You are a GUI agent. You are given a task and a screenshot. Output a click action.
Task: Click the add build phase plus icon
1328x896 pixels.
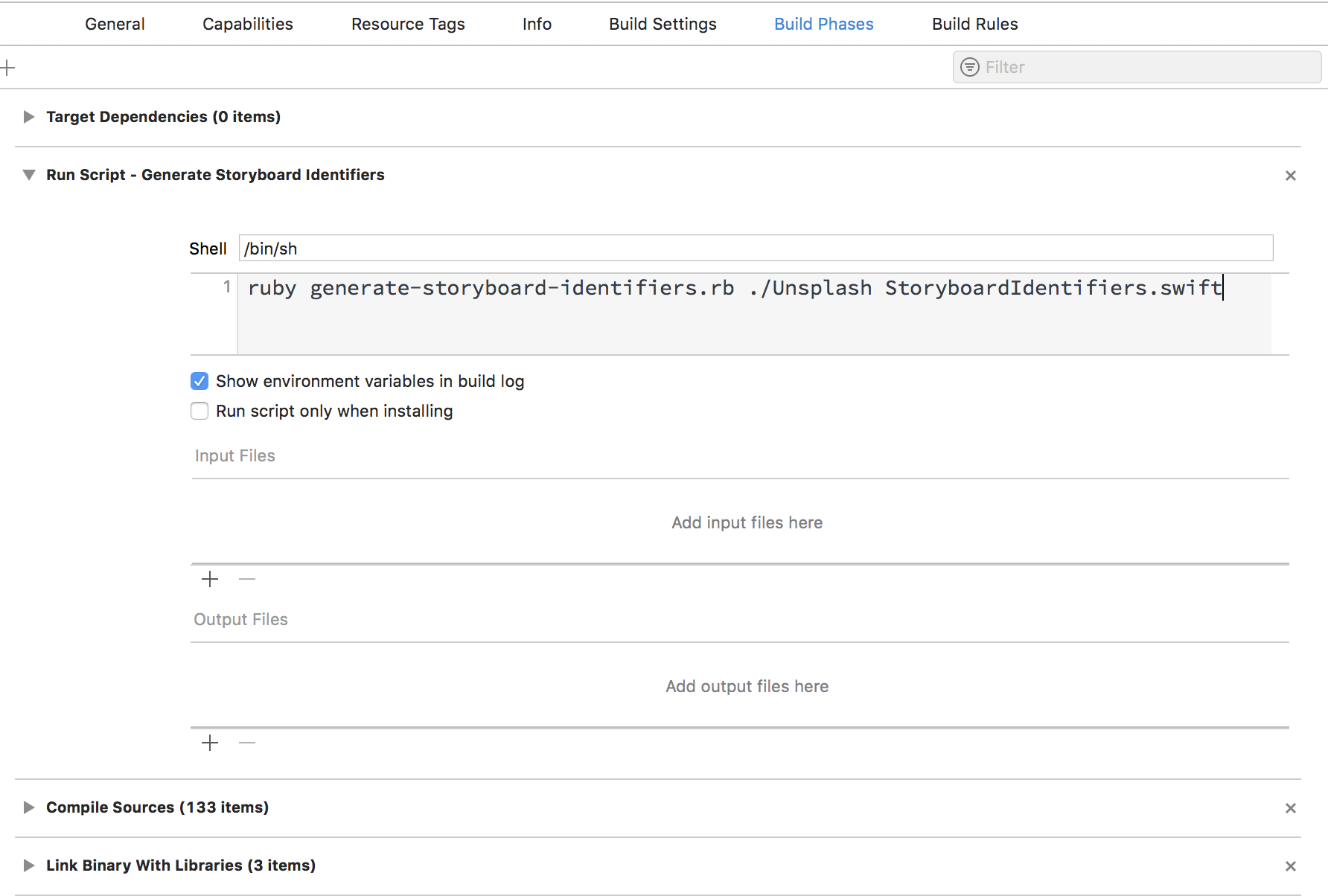(7, 68)
